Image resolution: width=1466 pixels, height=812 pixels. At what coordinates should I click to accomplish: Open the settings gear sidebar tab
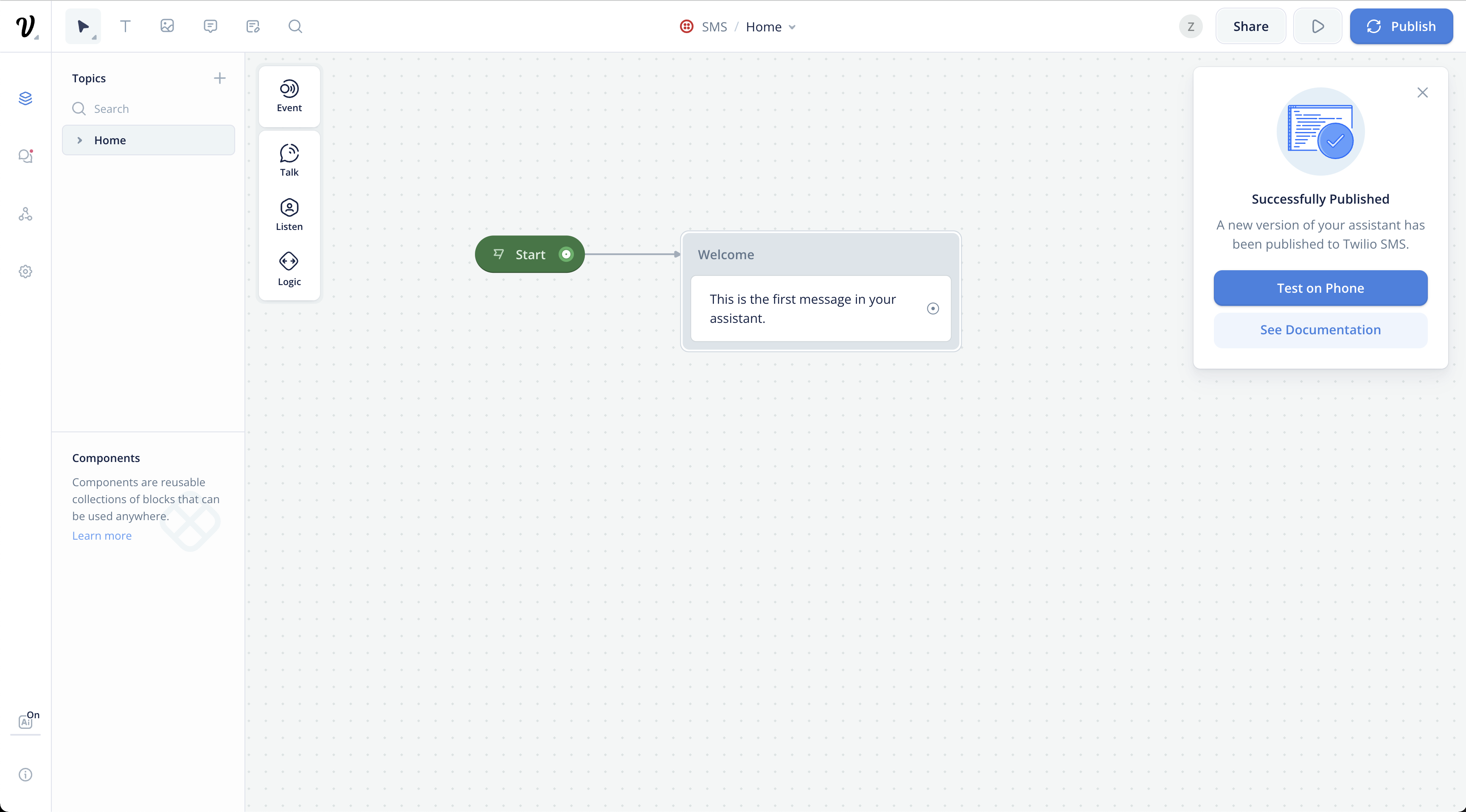click(25, 272)
